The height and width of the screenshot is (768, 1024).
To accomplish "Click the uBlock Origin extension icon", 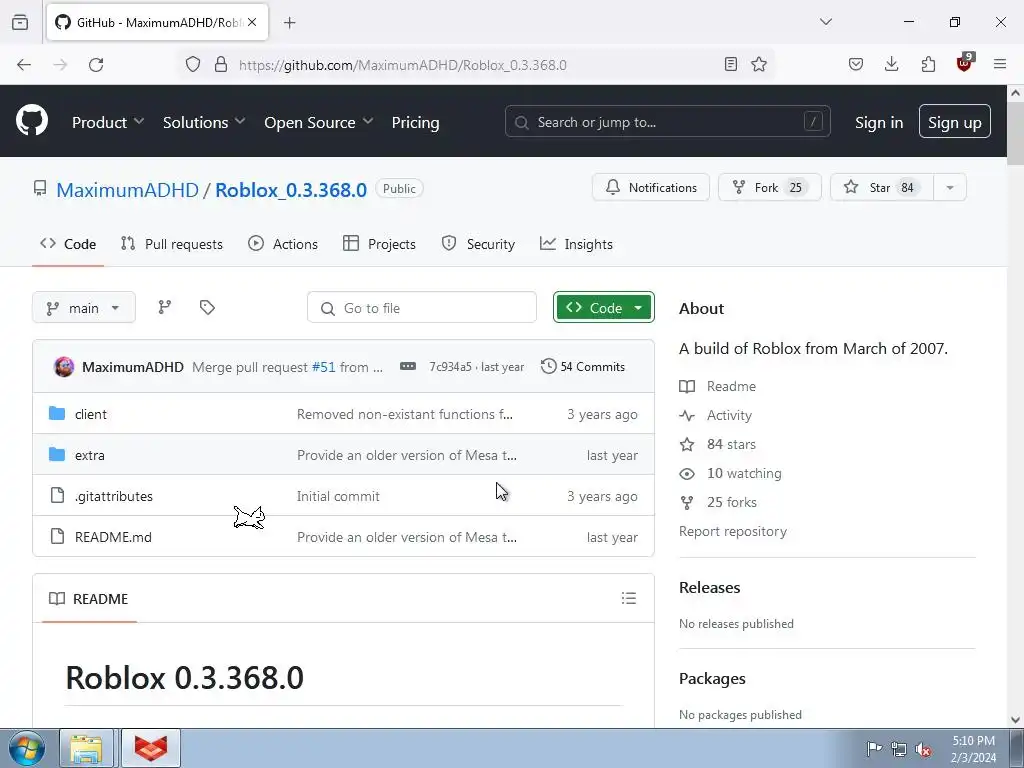I will click(x=965, y=63).
